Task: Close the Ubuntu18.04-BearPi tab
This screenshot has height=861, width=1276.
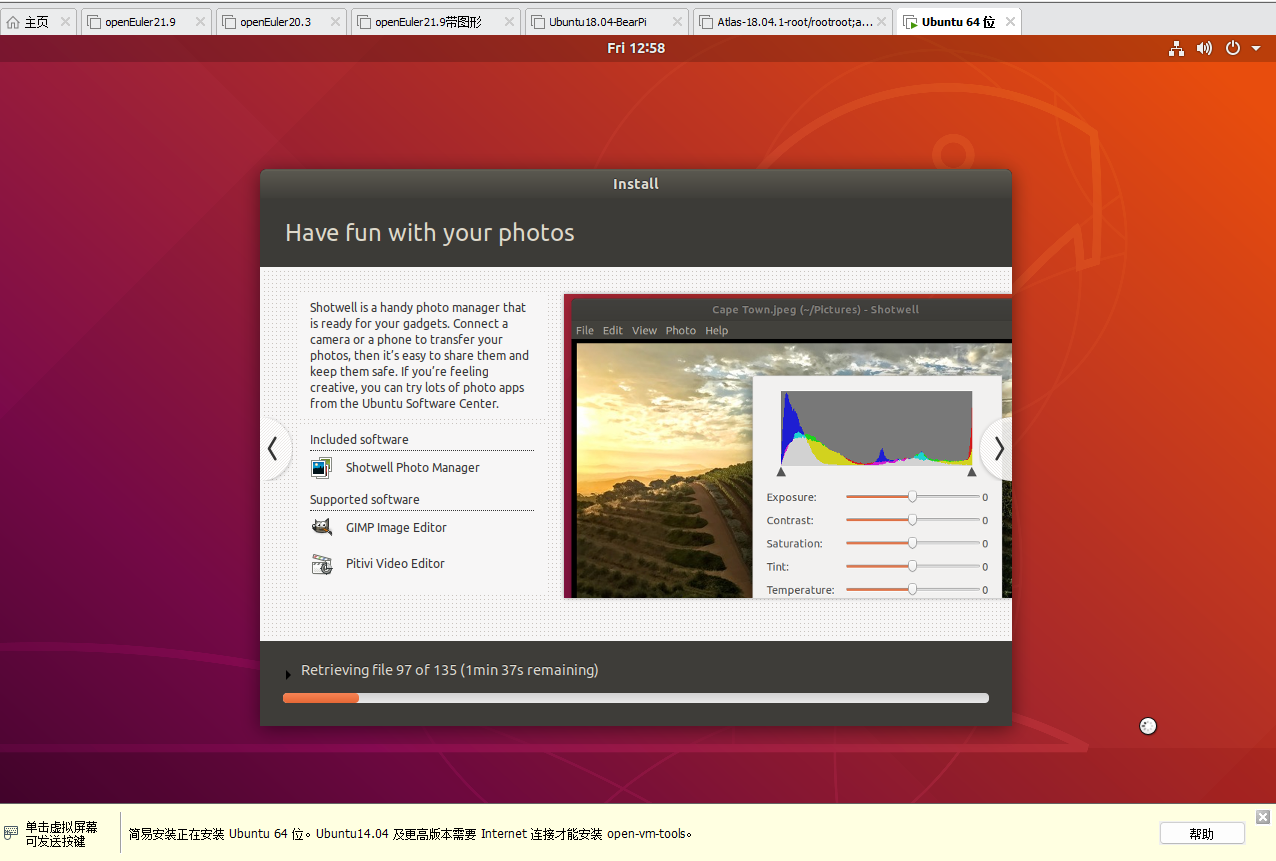Action: click(x=676, y=22)
